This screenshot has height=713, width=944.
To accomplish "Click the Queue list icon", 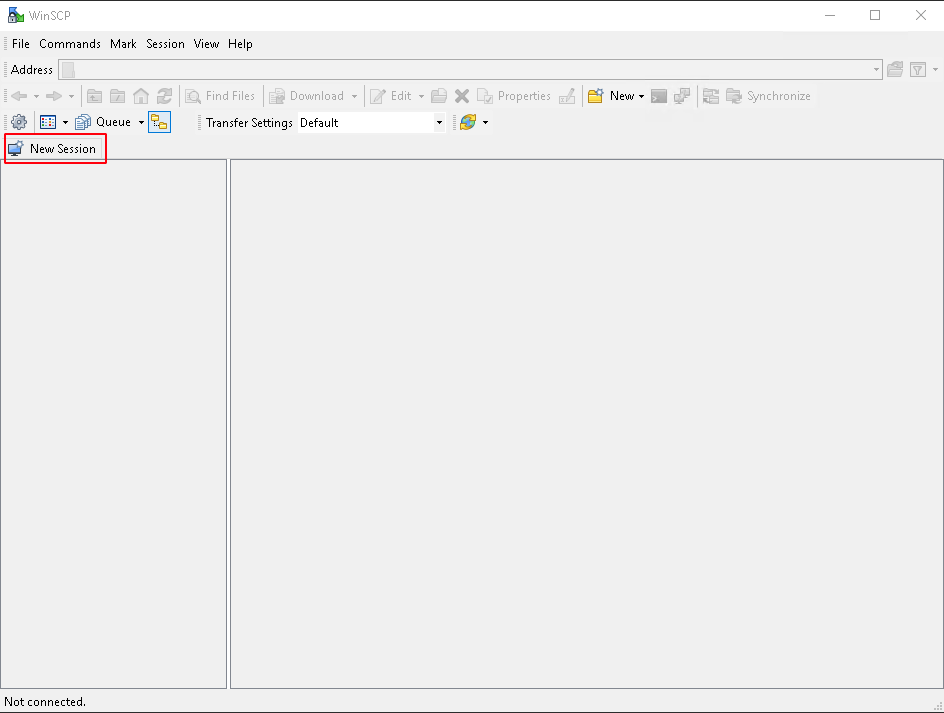I will coord(83,122).
